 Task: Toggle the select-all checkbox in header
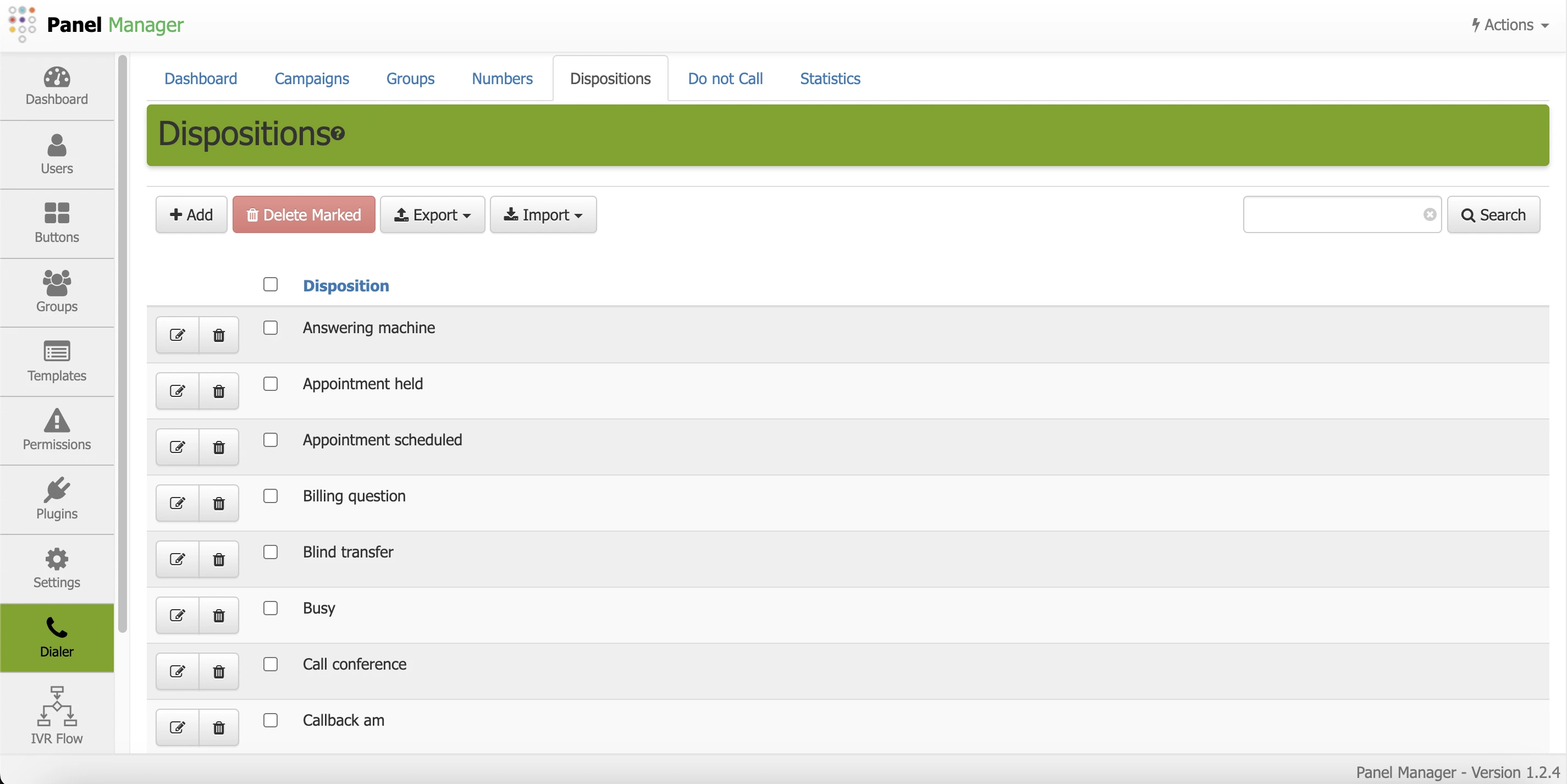(x=270, y=284)
